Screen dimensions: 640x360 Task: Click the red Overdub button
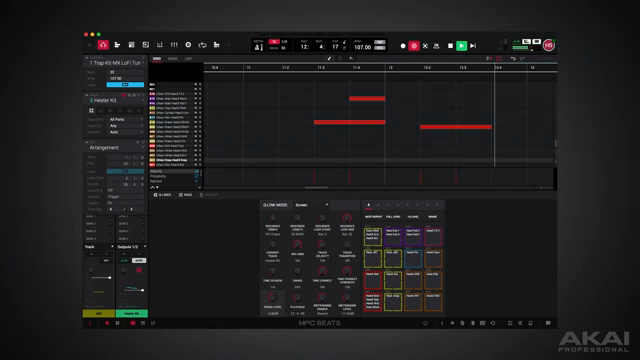point(414,46)
